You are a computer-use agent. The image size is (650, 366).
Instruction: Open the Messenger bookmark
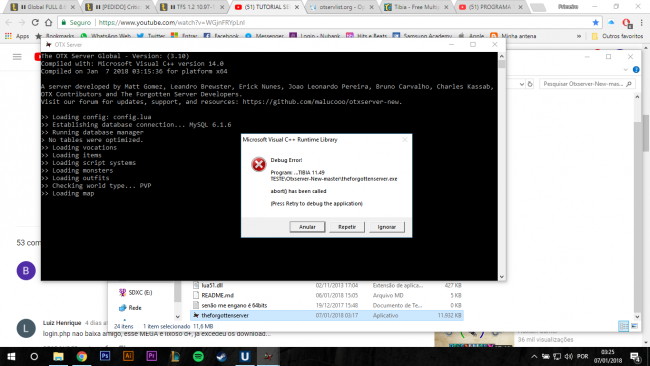[x=264, y=36]
